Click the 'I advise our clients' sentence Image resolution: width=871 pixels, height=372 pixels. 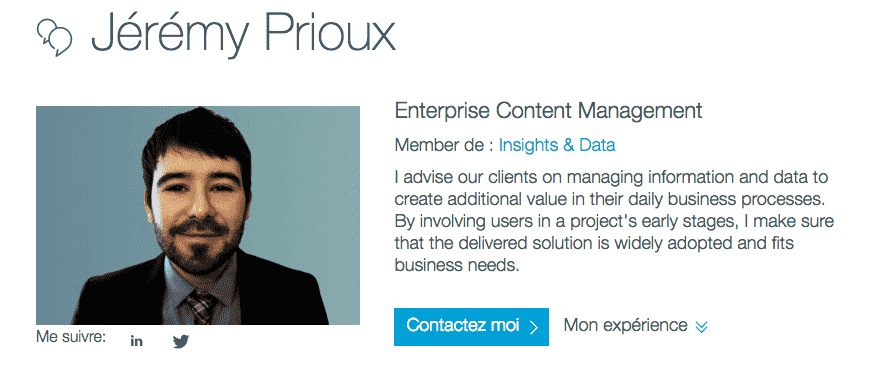611,188
